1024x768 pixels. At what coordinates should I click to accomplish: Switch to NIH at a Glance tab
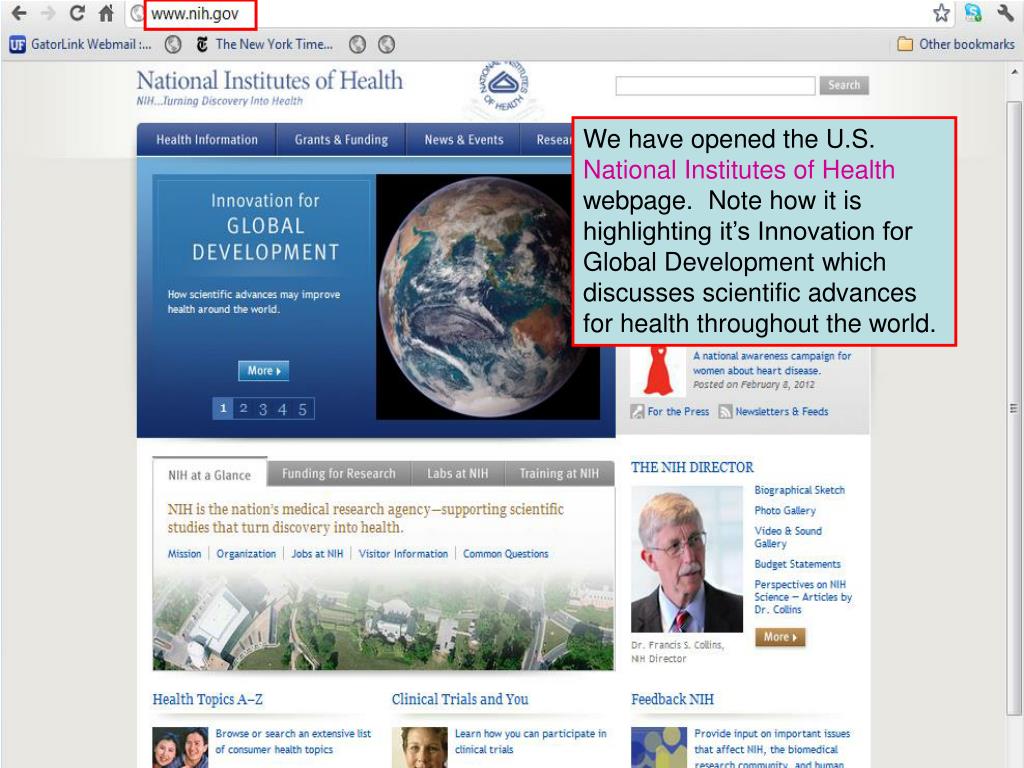pos(210,475)
